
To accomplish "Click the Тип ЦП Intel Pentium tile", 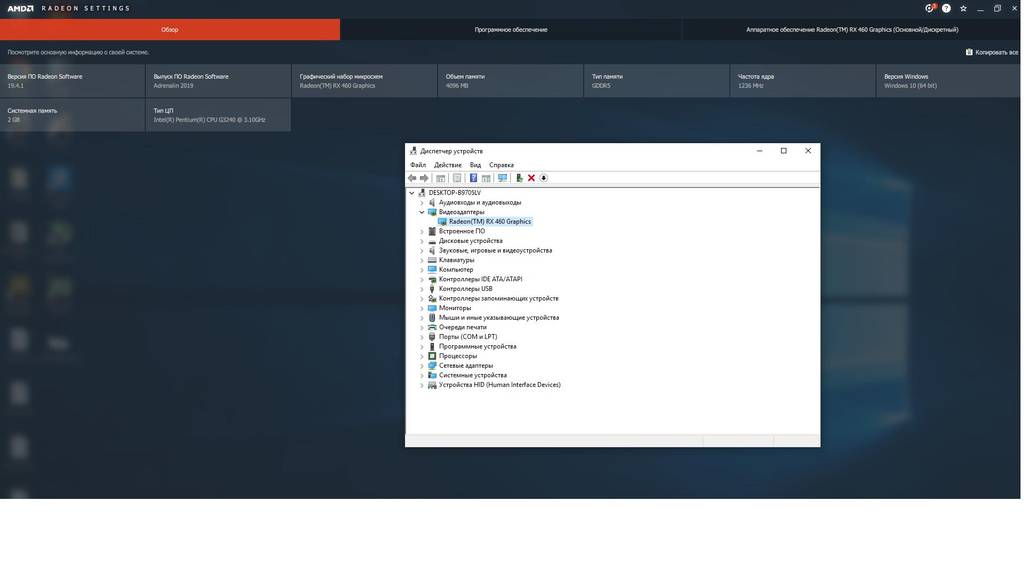I will [218, 115].
